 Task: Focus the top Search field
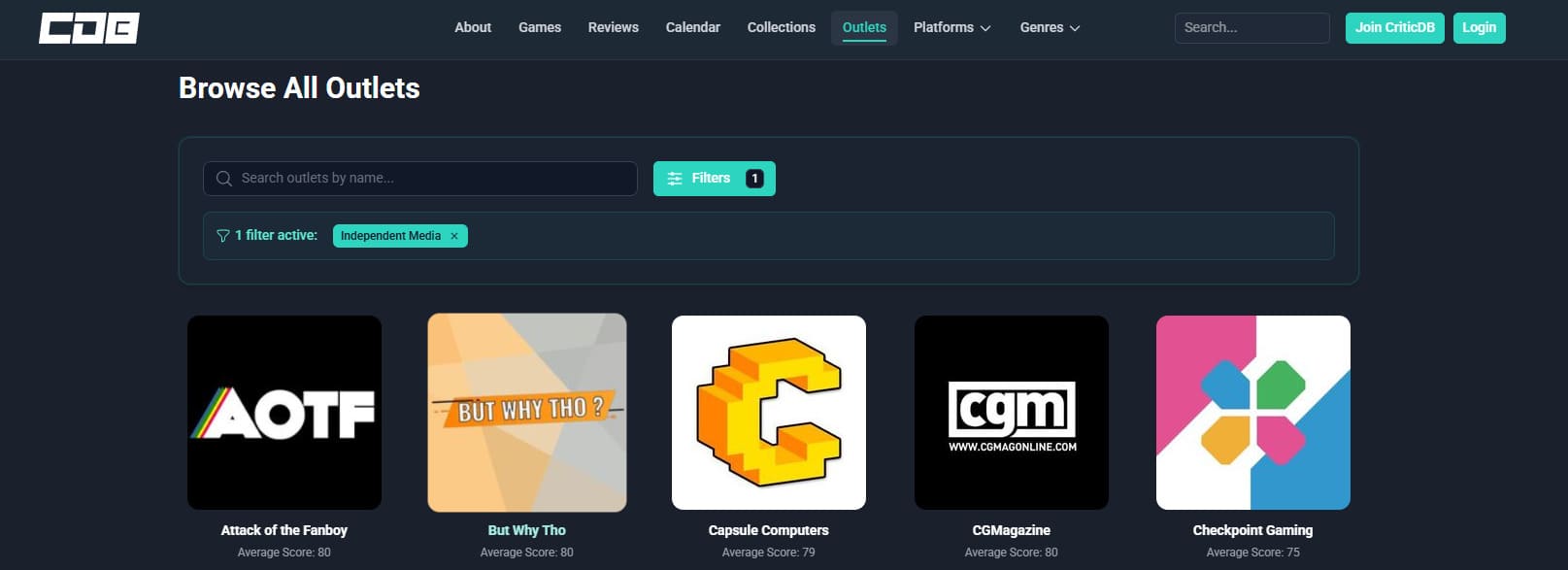[x=1251, y=27]
